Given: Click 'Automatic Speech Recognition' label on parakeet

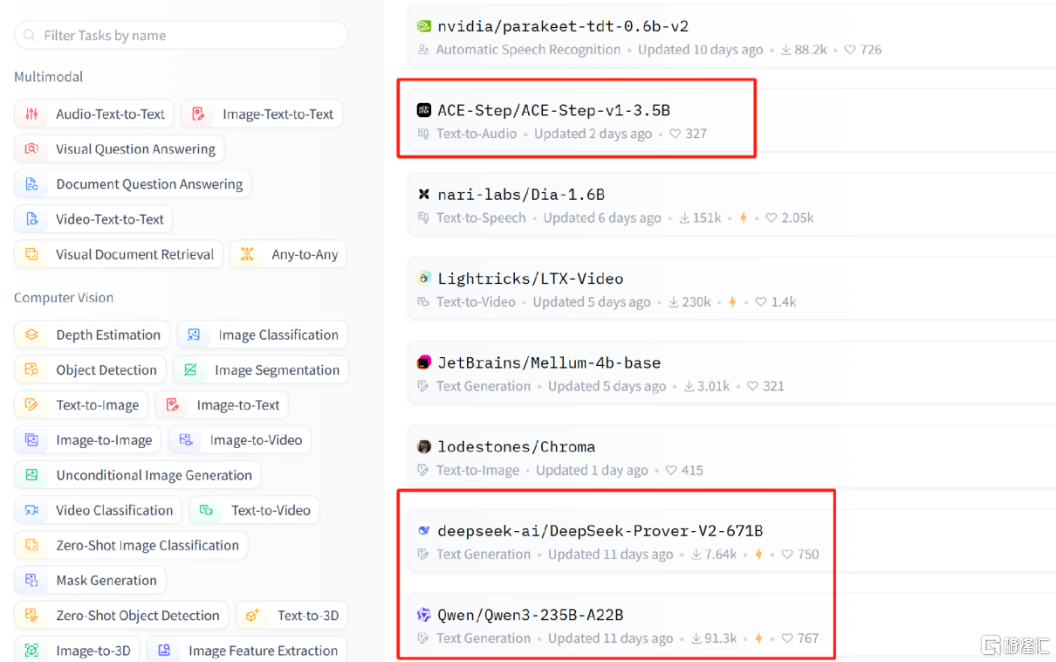Looking at the screenshot, I should pos(528,50).
